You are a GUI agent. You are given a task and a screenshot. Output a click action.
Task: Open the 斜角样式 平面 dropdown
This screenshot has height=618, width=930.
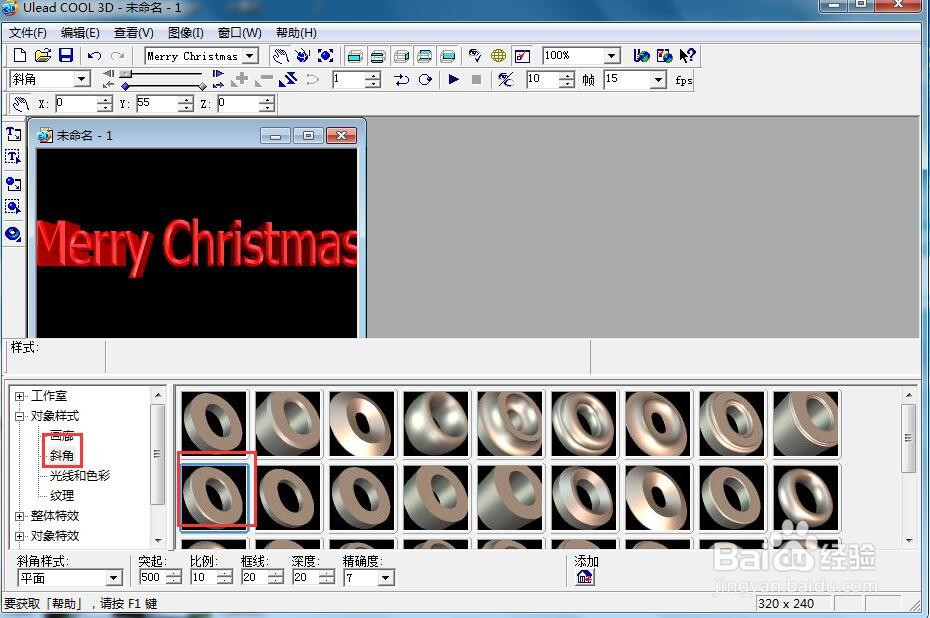114,578
